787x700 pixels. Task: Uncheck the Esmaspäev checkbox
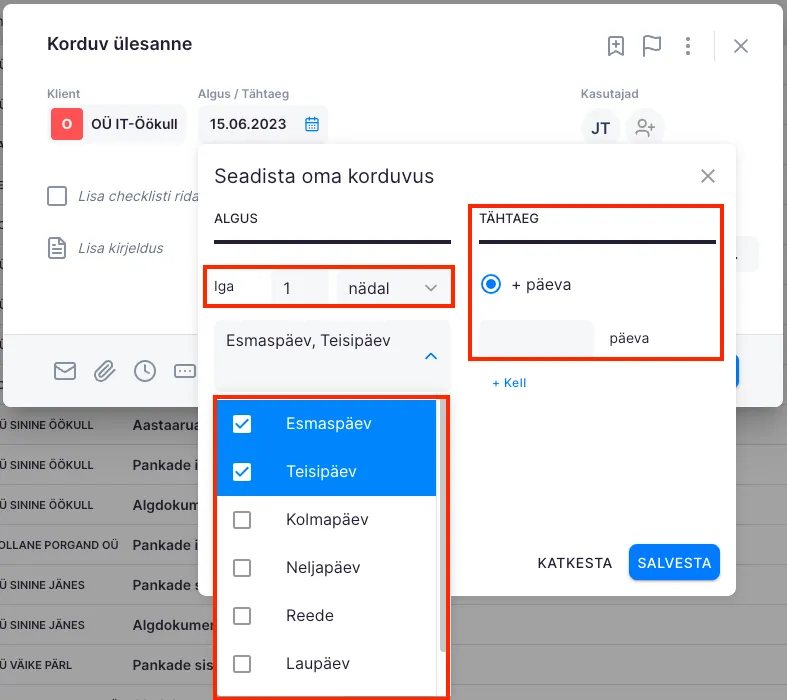242,424
